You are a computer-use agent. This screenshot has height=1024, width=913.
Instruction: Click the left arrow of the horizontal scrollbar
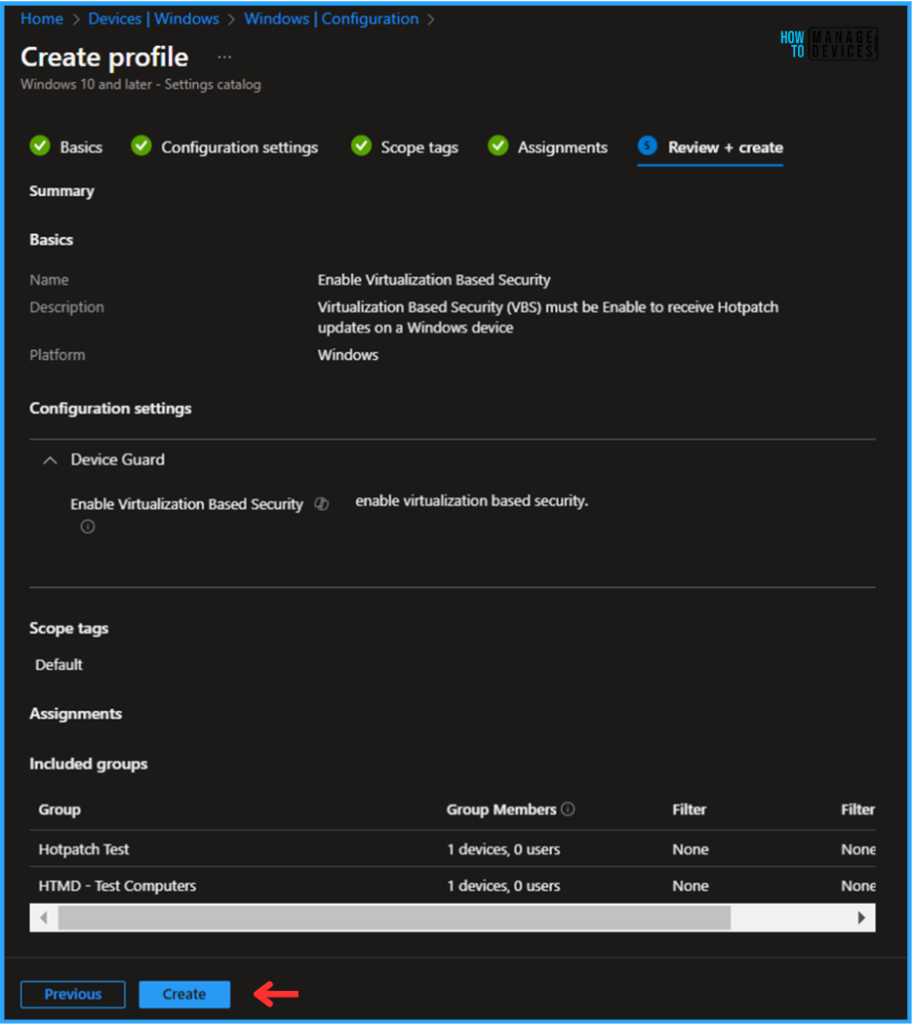click(44, 918)
